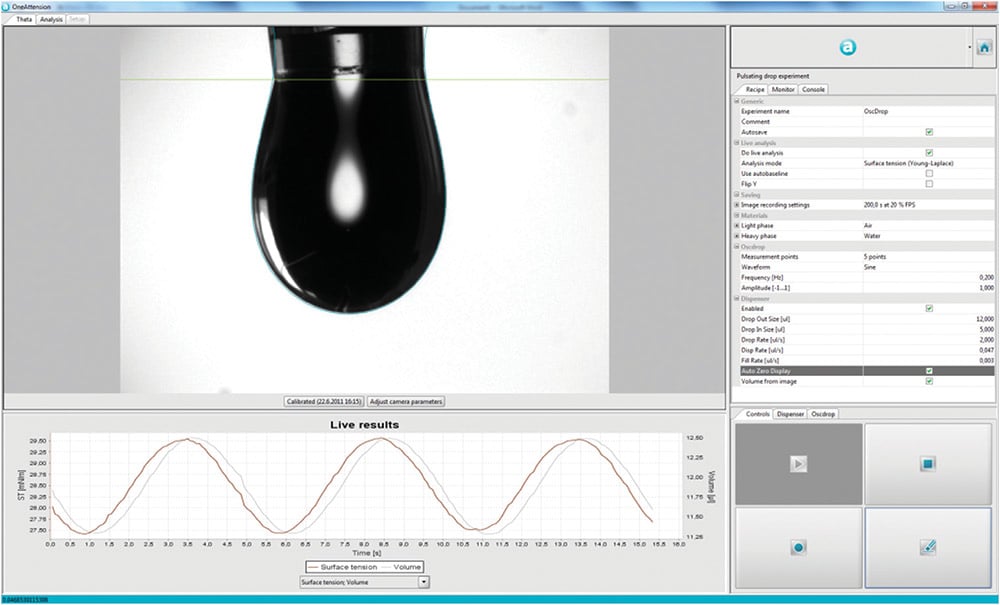
Task: Toggle the Flip Y checkbox
Action: click(930, 183)
